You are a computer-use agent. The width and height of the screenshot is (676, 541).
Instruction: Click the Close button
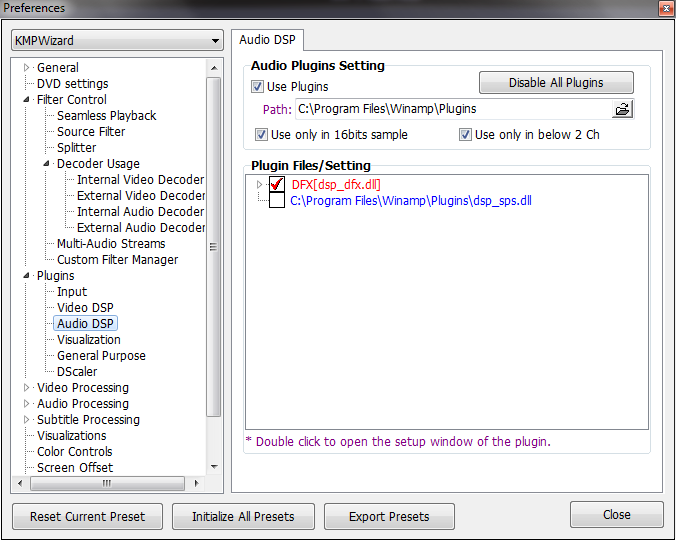coord(617,514)
